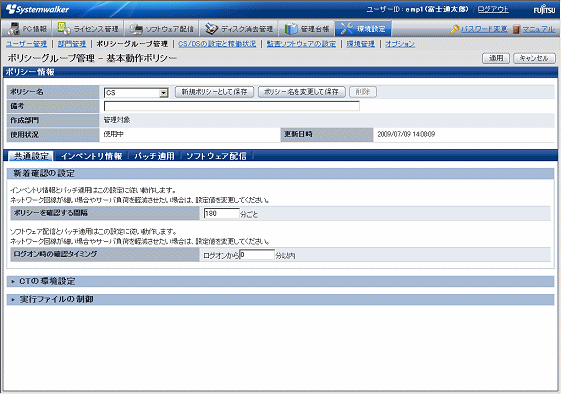
Task: Click the FUJITSU logo
Action: pos(544,10)
